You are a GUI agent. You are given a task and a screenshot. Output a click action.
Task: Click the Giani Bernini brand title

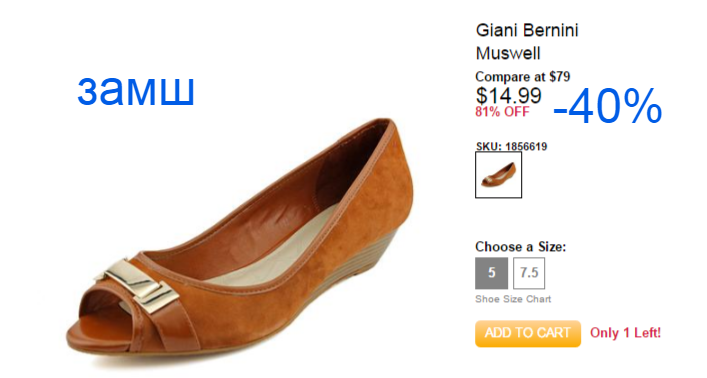click(x=527, y=31)
